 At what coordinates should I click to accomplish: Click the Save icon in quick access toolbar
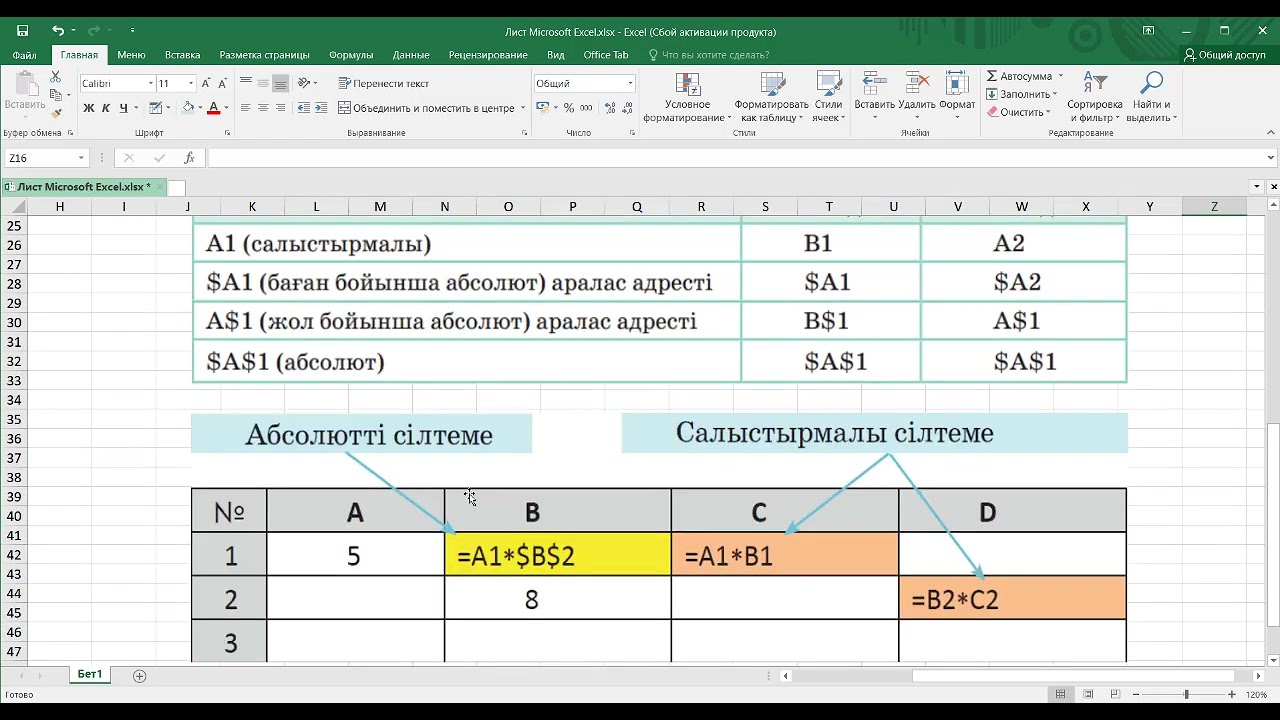coord(23,31)
